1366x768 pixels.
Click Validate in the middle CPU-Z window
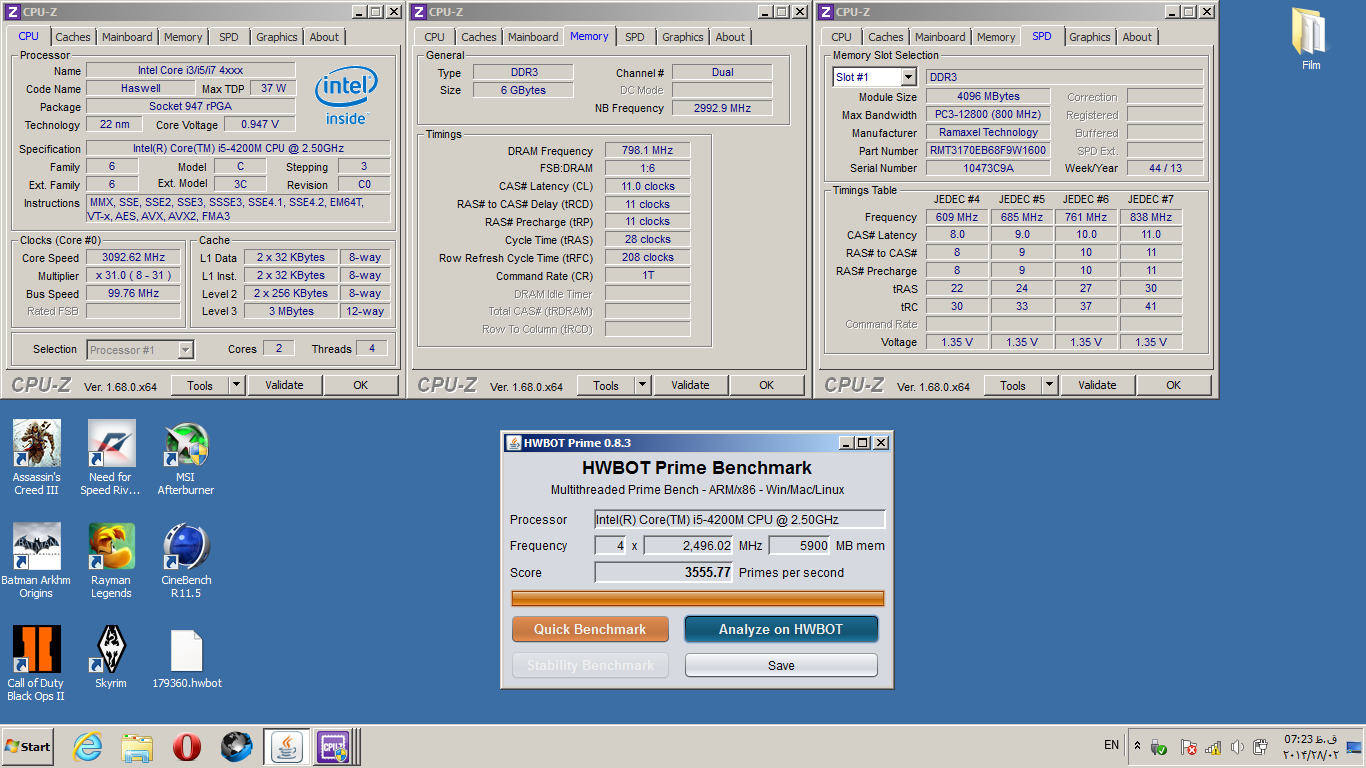coord(690,385)
